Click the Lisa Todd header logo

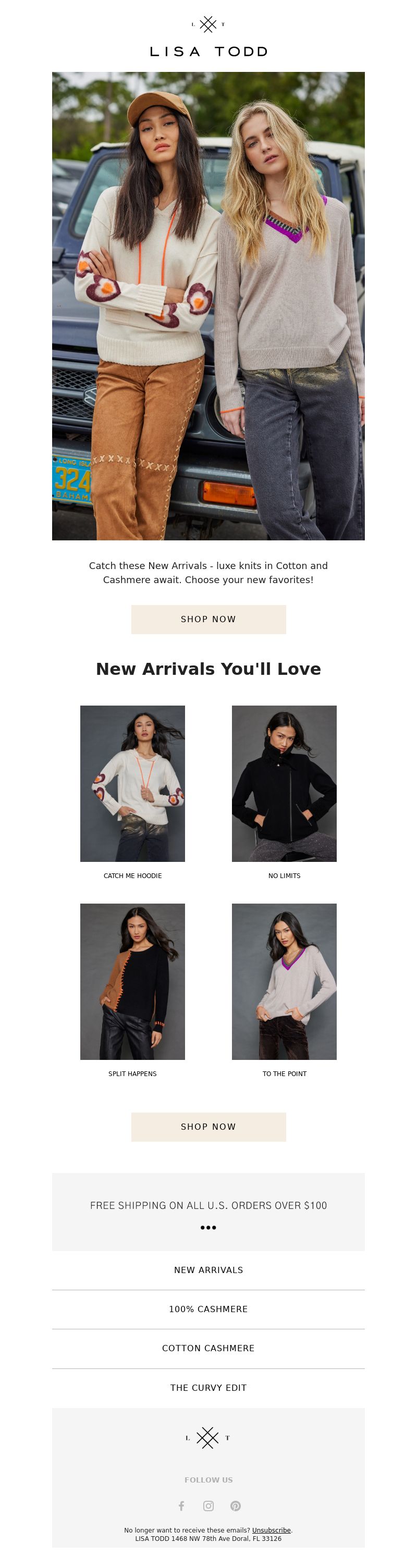(208, 37)
